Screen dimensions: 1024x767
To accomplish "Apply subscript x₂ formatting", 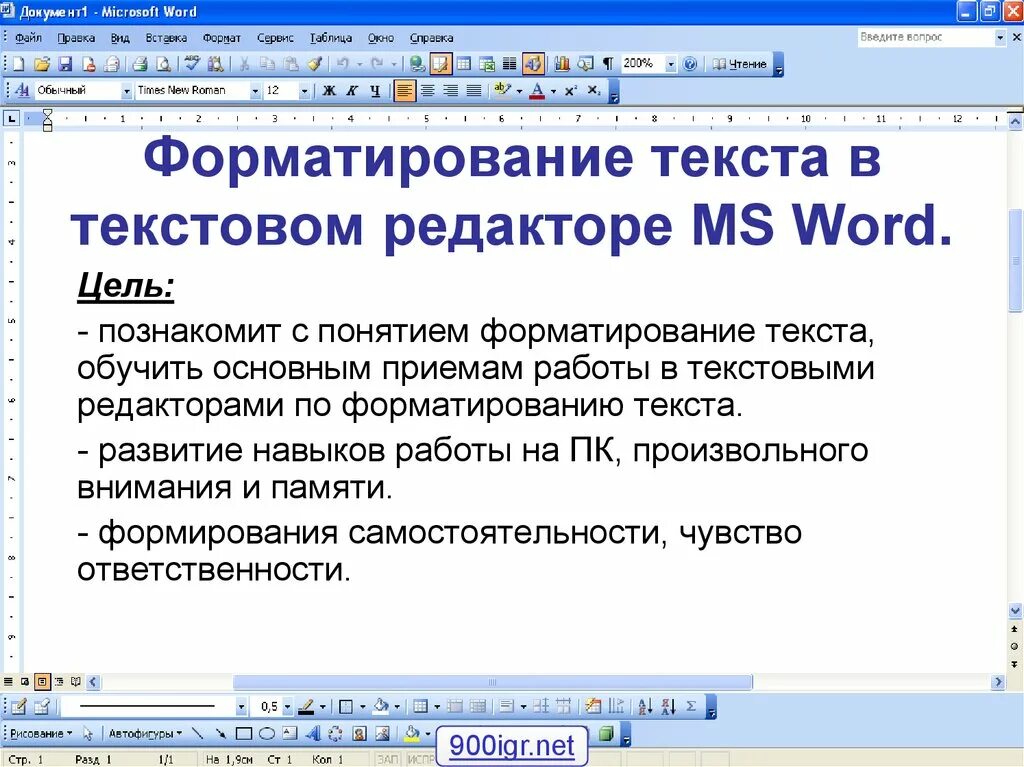I will 593,90.
